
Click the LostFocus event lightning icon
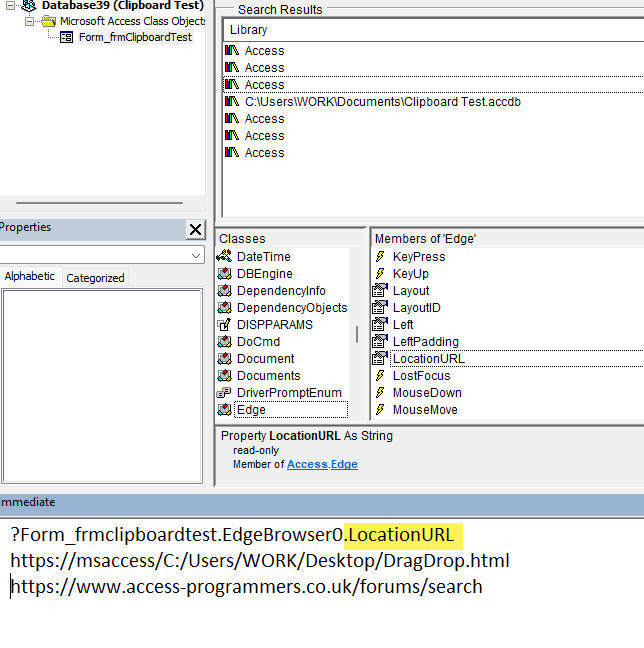(380, 376)
